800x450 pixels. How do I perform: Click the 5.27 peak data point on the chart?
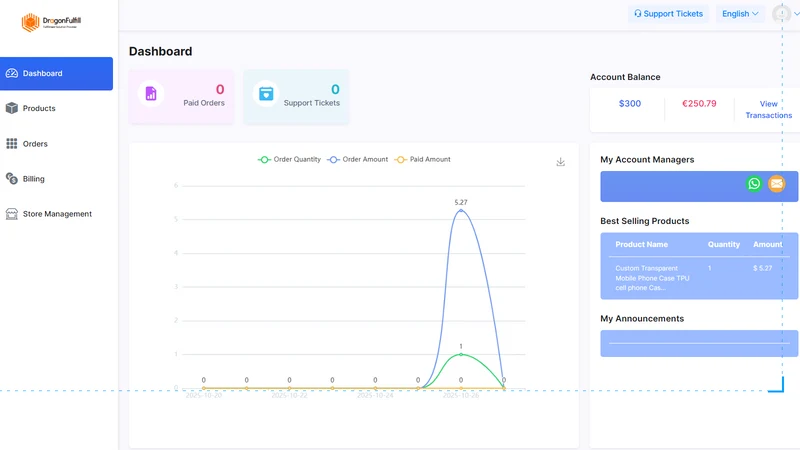[x=461, y=210]
